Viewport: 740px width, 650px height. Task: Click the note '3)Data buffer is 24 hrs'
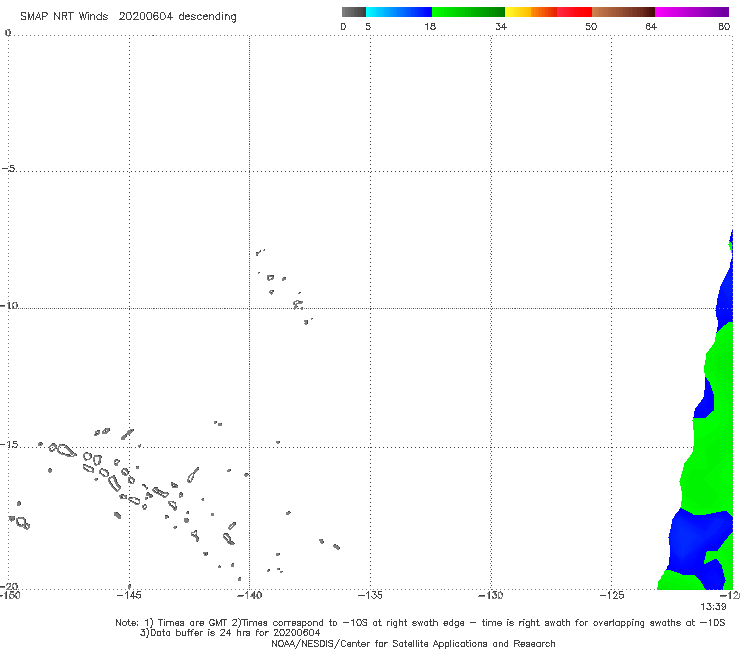230,633
